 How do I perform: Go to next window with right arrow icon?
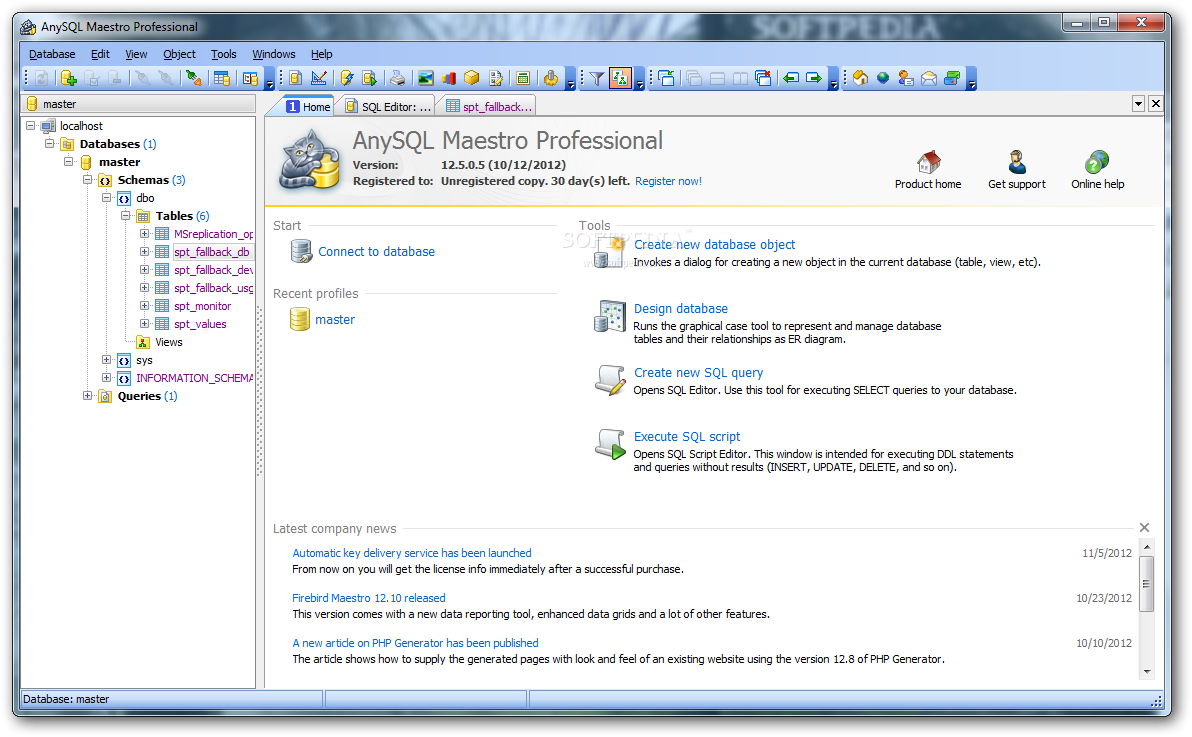click(814, 78)
